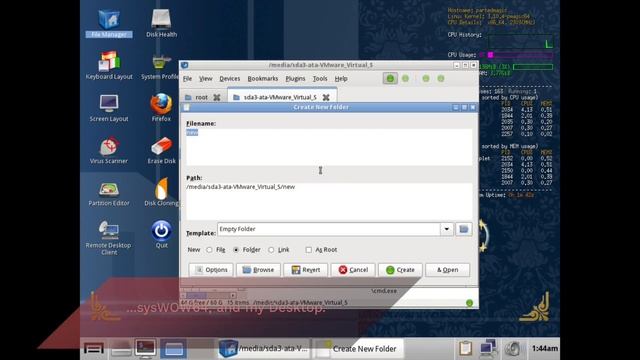The image size is (640, 360).
Task: Click the Empty Folder template combo box
Action: (329, 229)
